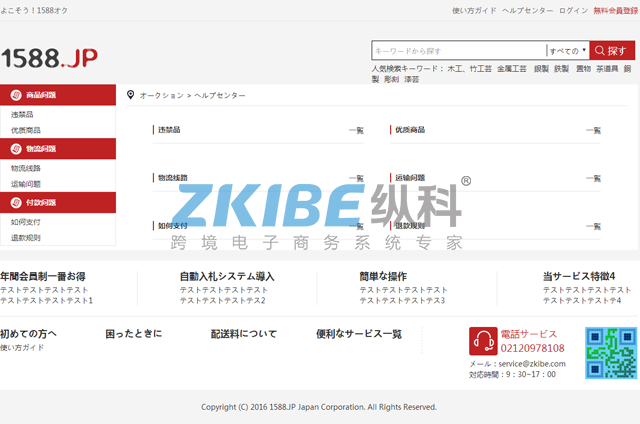Select popular keyword 鉄製
The height and width of the screenshot is (424, 640).
point(561,69)
